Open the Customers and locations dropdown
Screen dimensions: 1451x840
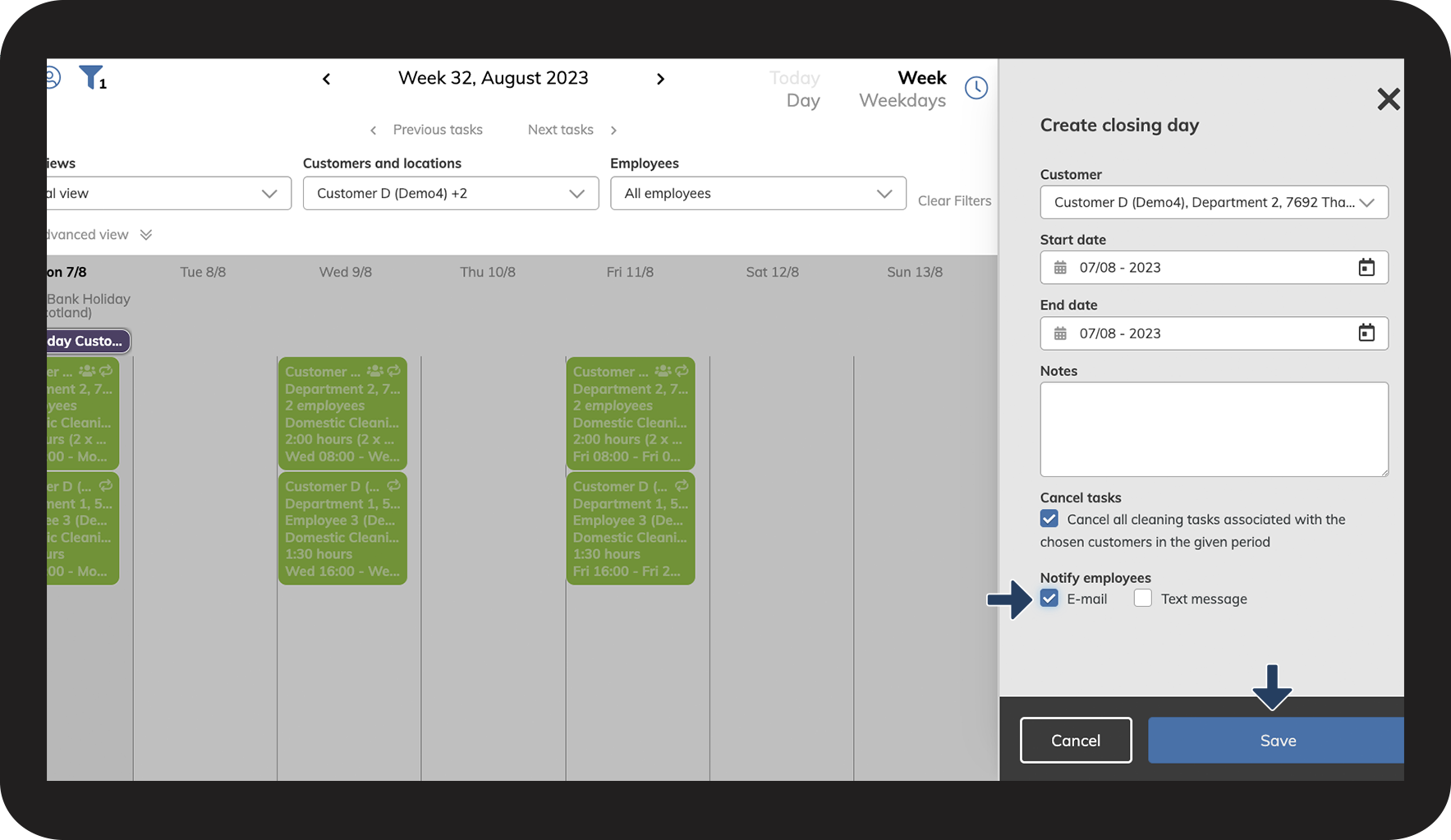coord(450,194)
